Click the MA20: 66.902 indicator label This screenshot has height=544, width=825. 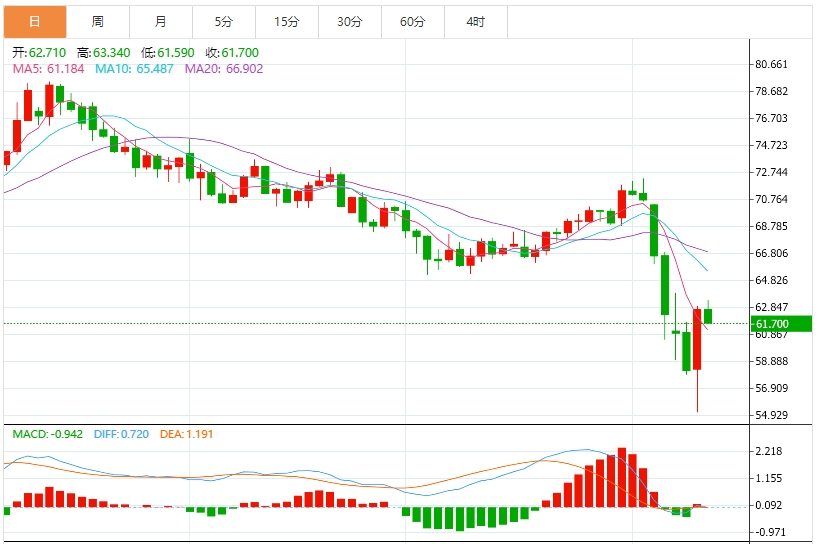(x=224, y=69)
